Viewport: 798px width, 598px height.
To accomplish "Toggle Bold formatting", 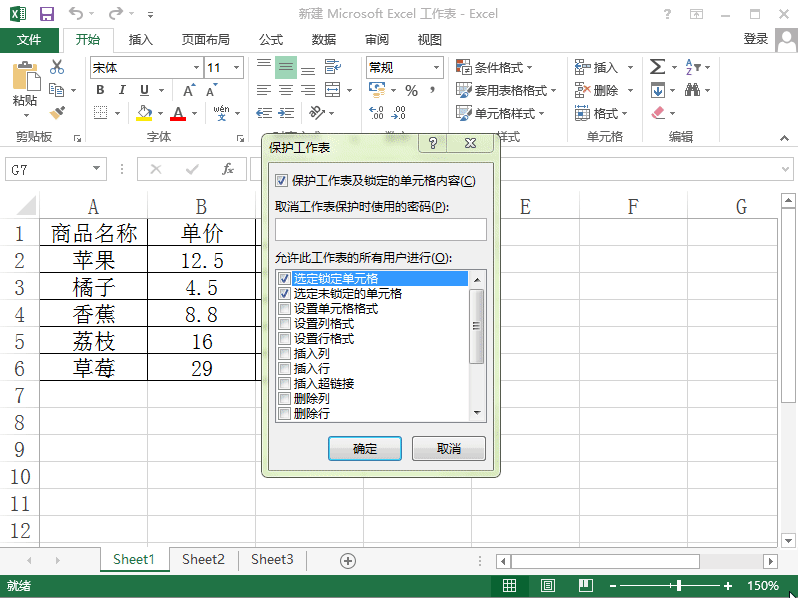I will tap(100, 90).
